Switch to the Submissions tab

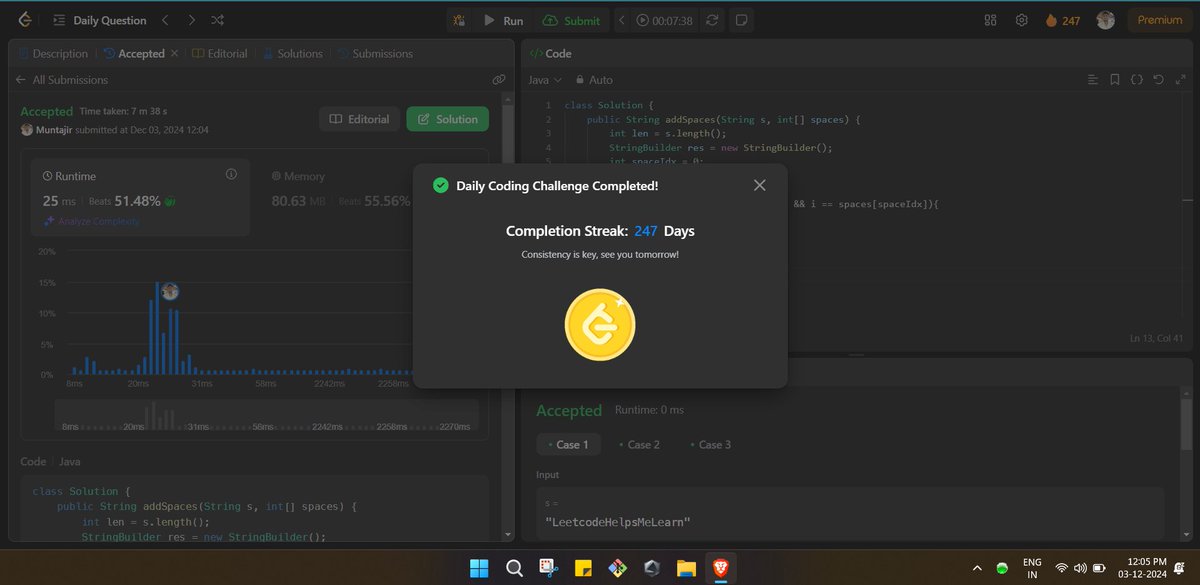point(375,54)
